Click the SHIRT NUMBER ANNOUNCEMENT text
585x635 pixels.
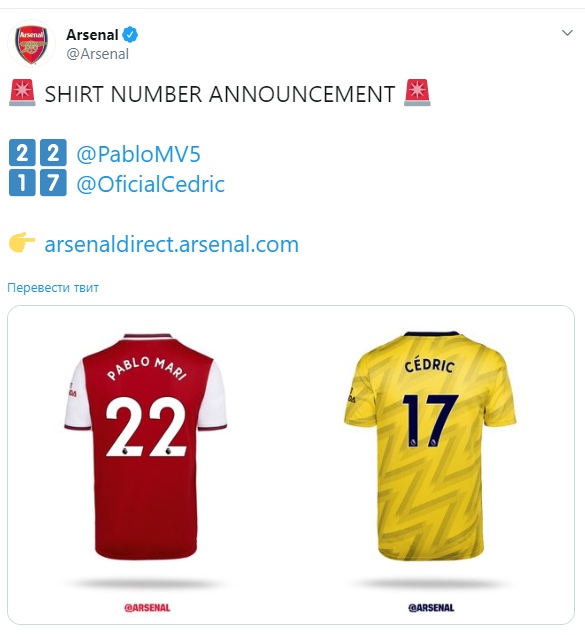point(220,94)
